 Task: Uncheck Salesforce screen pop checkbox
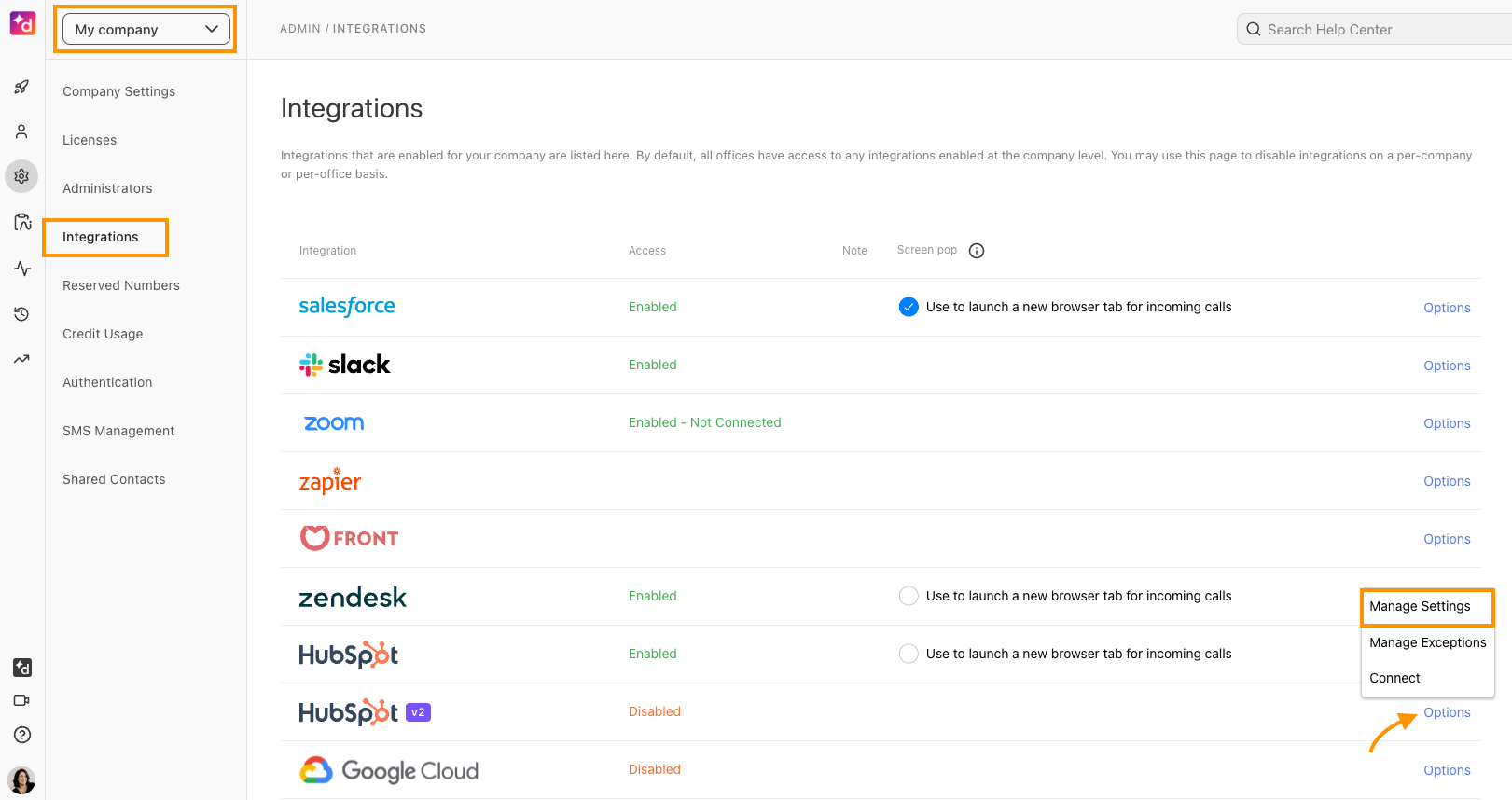click(x=909, y=307)
